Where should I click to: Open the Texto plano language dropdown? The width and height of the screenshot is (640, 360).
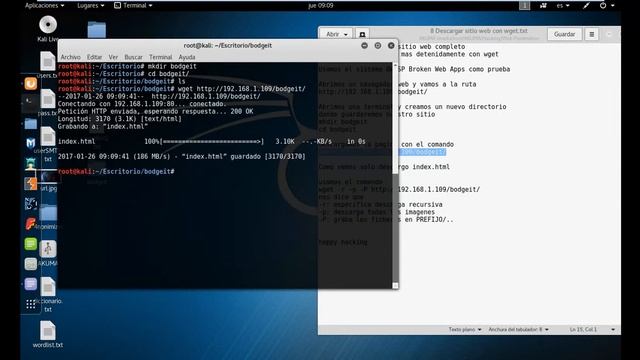coord(465,329)
